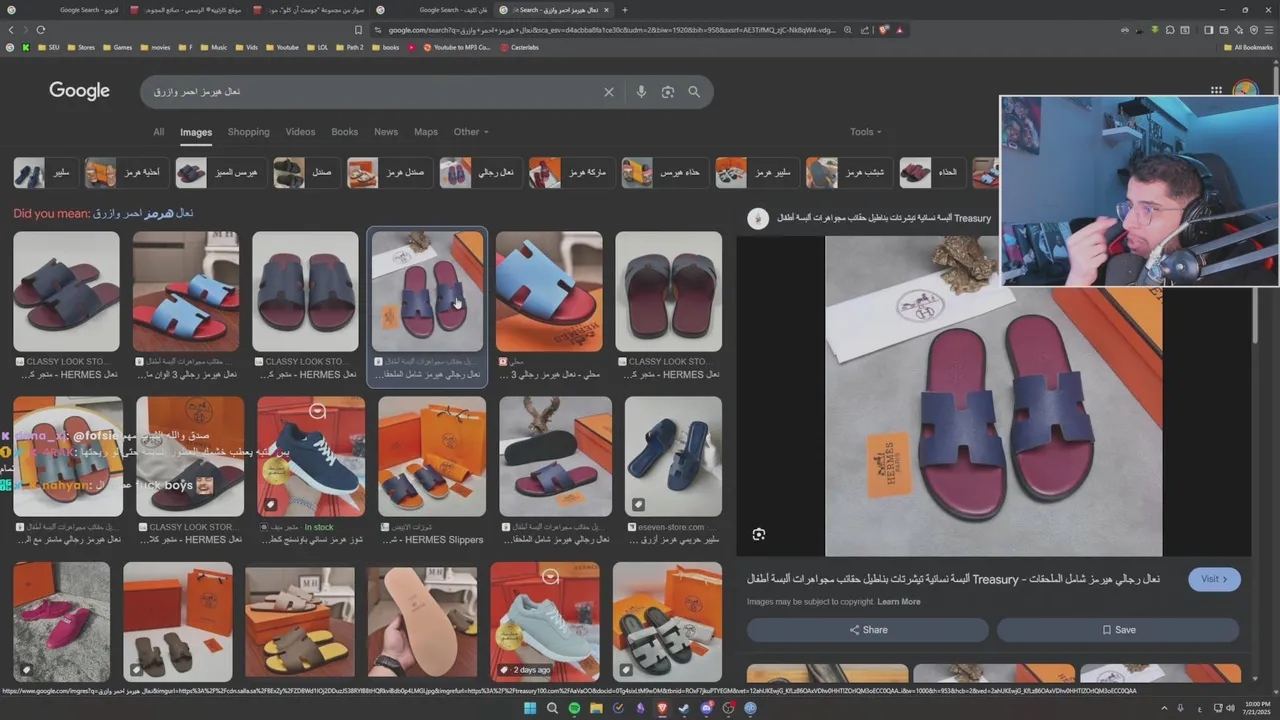Open the Music bookmarks folder
The width and height of the screenshot is (1280, 720).
pyautogui.click(x=213, y=47)
